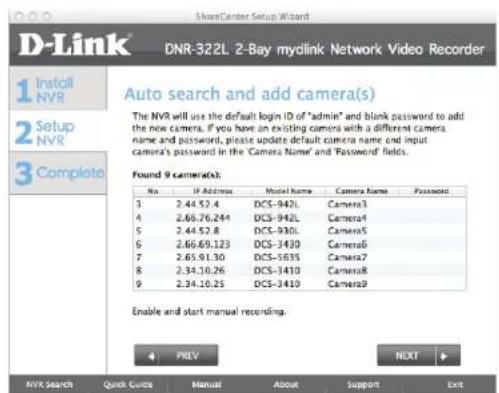The height and width of the screenshot is (393, 499).
Task: Select IP address 2.34.10.25
Action: coord(200,284)
